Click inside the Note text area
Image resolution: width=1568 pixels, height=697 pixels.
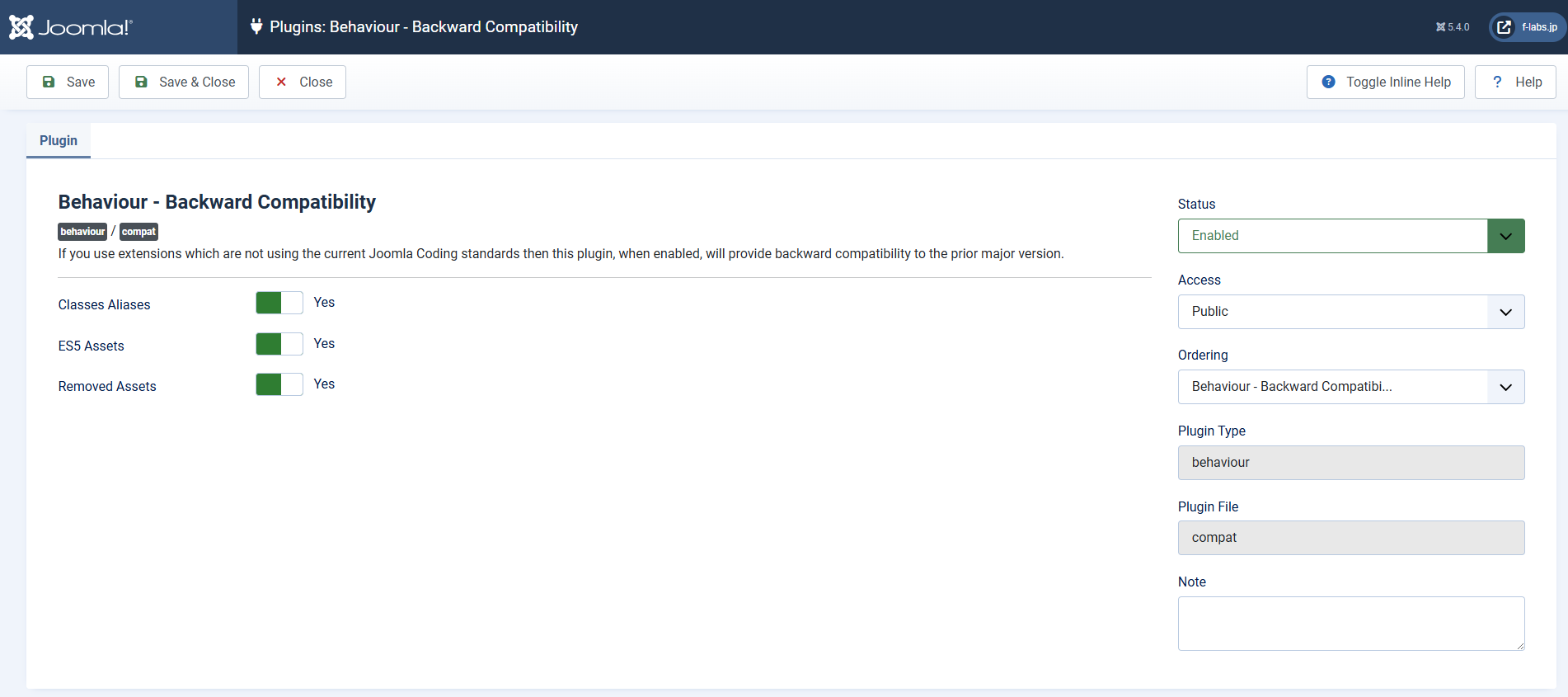(x=1350, y=623)
